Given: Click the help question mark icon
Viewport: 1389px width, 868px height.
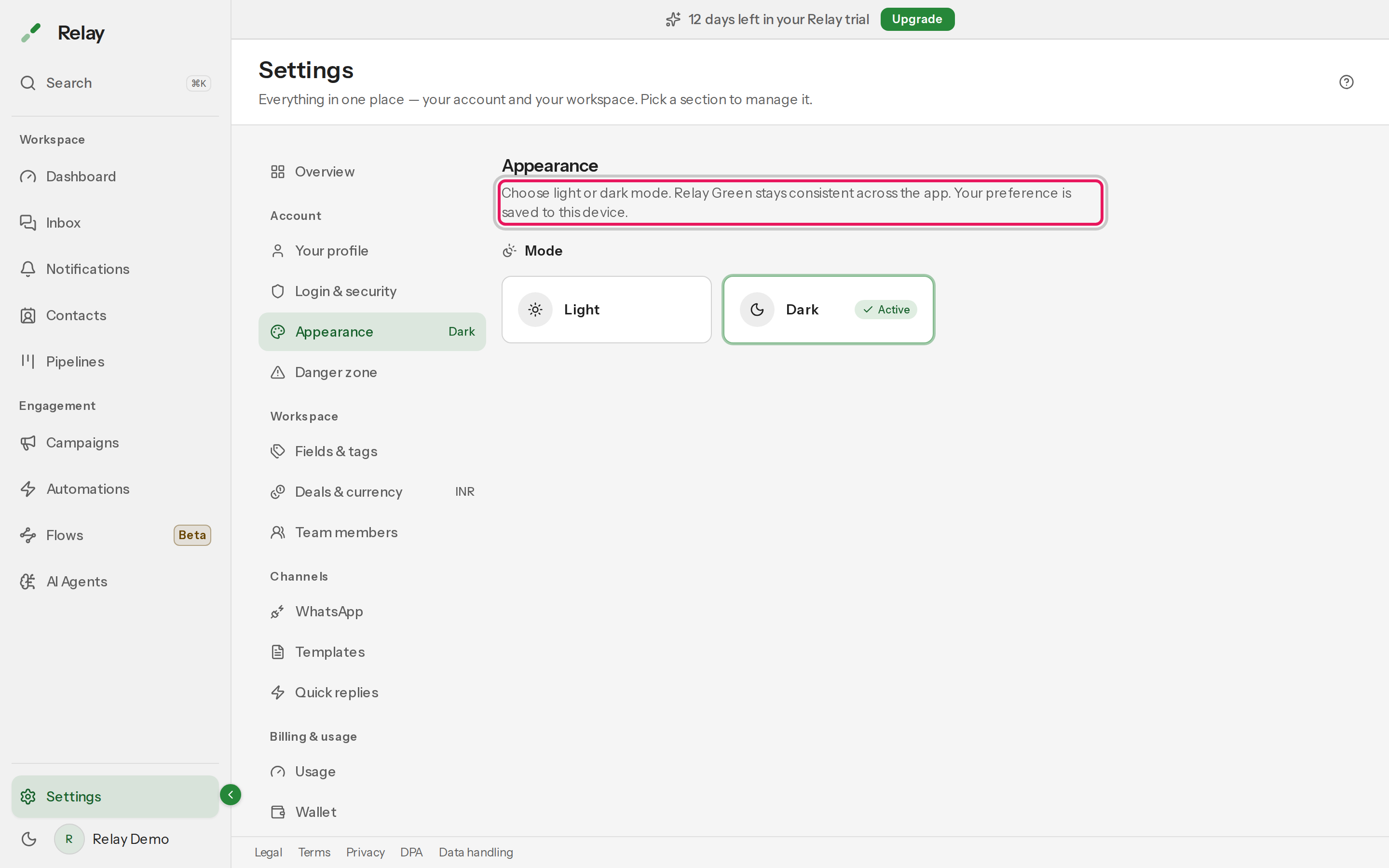Looking at the screenshot, I should [x=1346, y=82].
